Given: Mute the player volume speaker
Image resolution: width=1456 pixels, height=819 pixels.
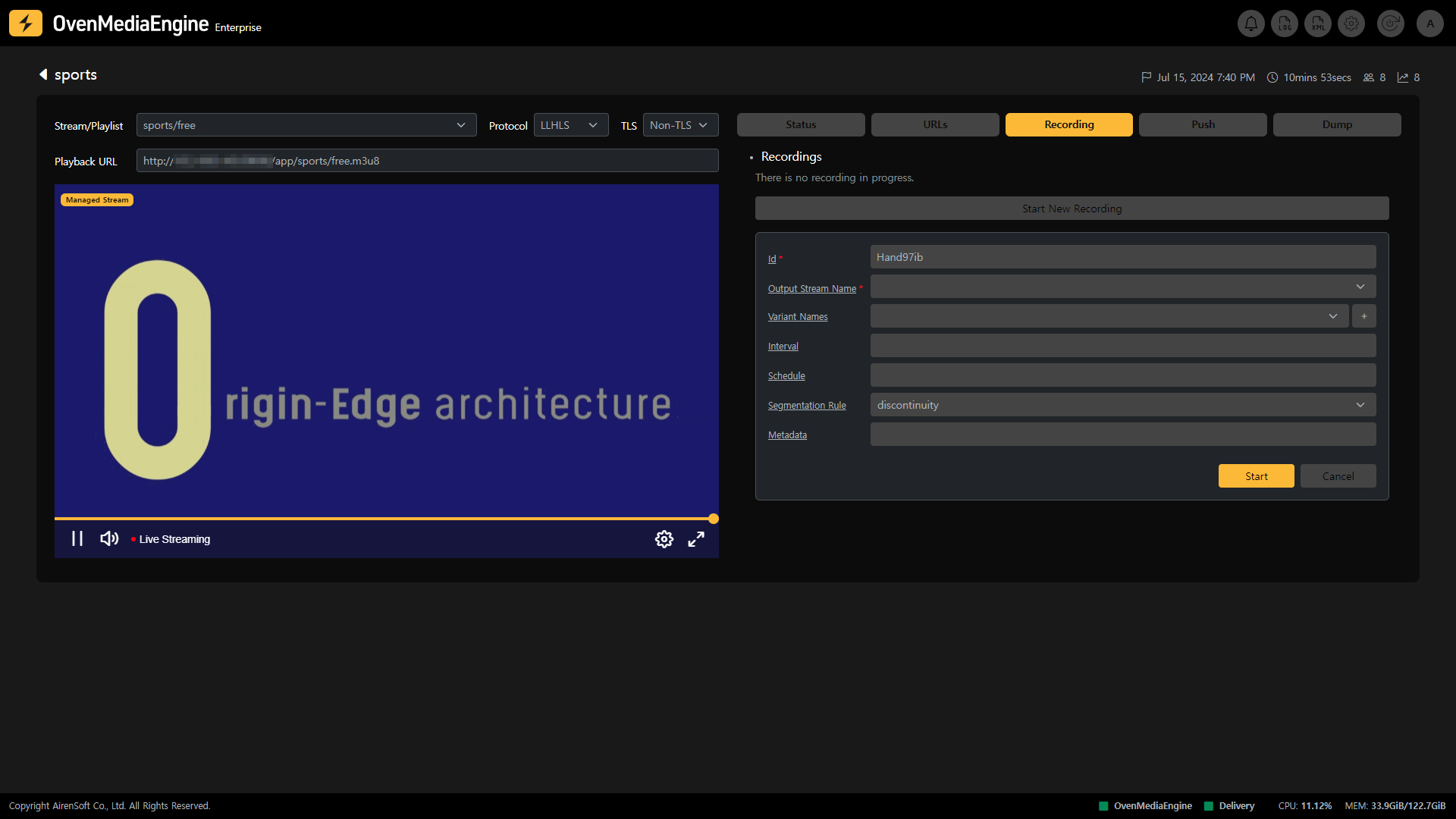Looking at the screenshot, I should [x=109, y=538].
